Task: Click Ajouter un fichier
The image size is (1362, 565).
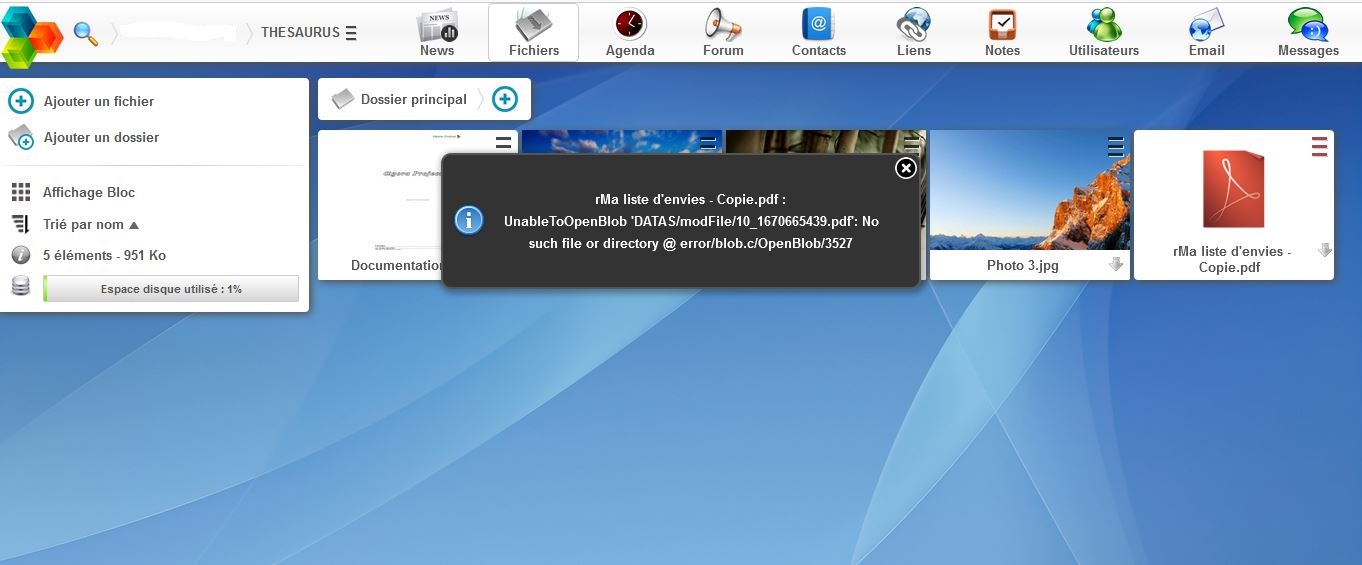Action: [x=98, y=101]
